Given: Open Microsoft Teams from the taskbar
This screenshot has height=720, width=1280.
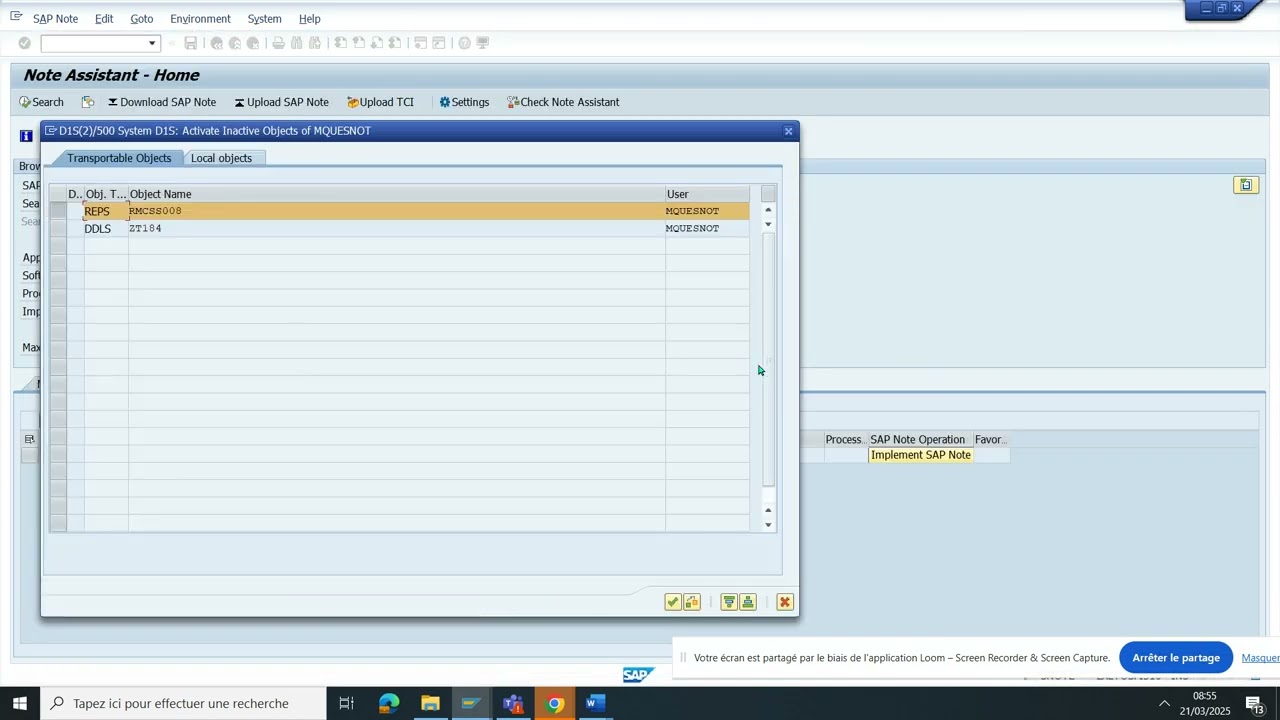Looking at the screenshot, I should (513, 704).
